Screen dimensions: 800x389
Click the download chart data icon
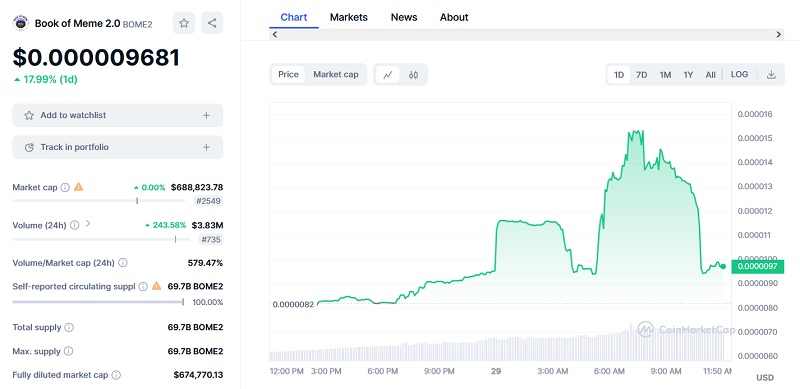point(771,75)
